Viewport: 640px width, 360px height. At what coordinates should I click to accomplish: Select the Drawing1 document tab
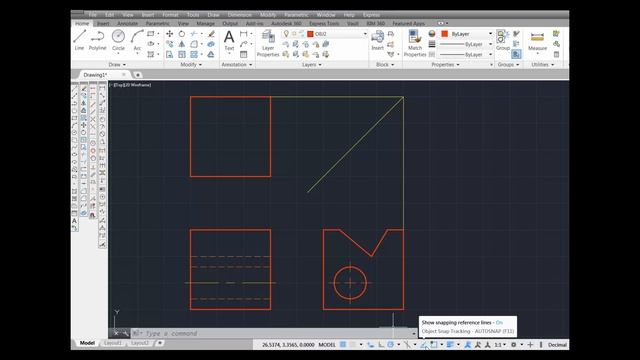(95, 75)
